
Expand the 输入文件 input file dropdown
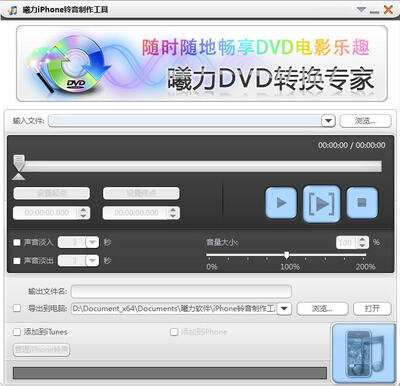pyautogui.click(x=328, y=121)
